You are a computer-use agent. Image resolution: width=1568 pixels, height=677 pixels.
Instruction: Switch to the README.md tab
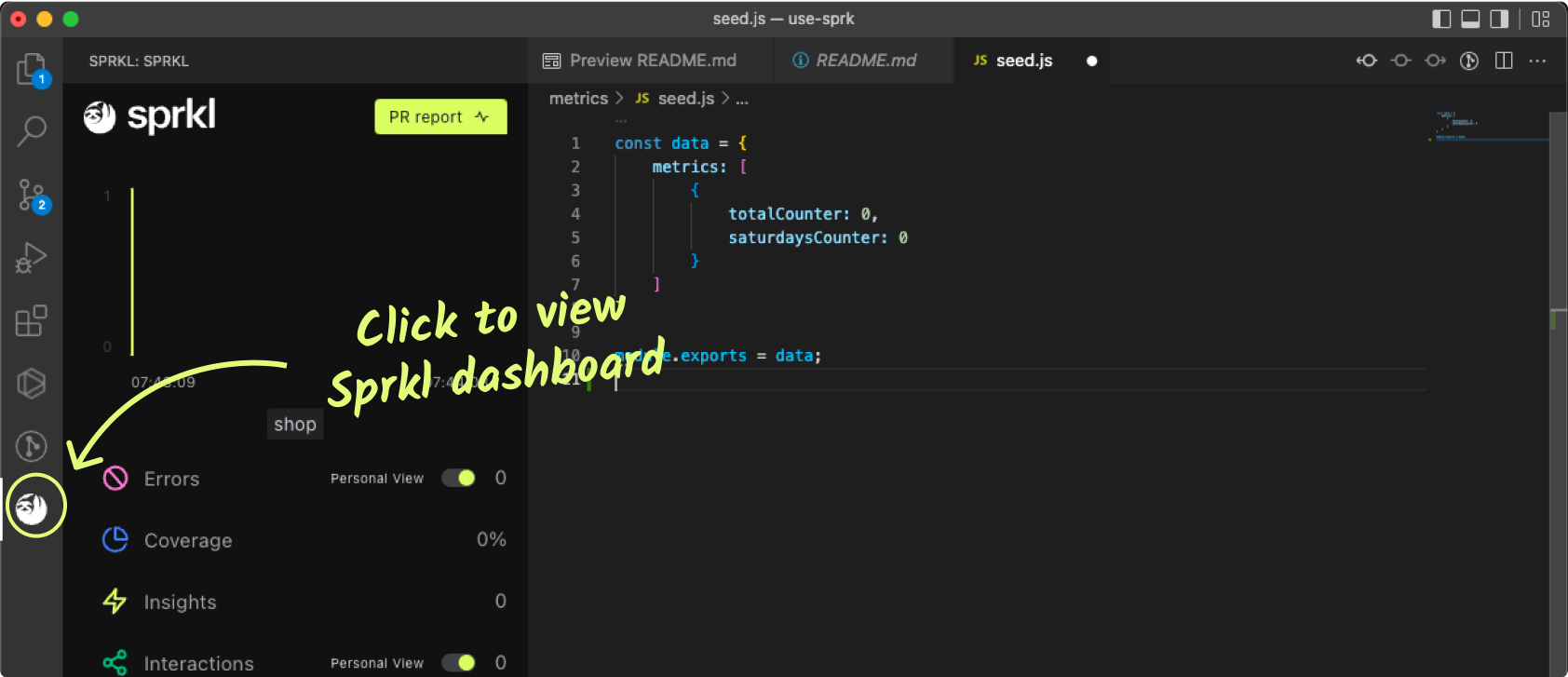tap(865, 61)
